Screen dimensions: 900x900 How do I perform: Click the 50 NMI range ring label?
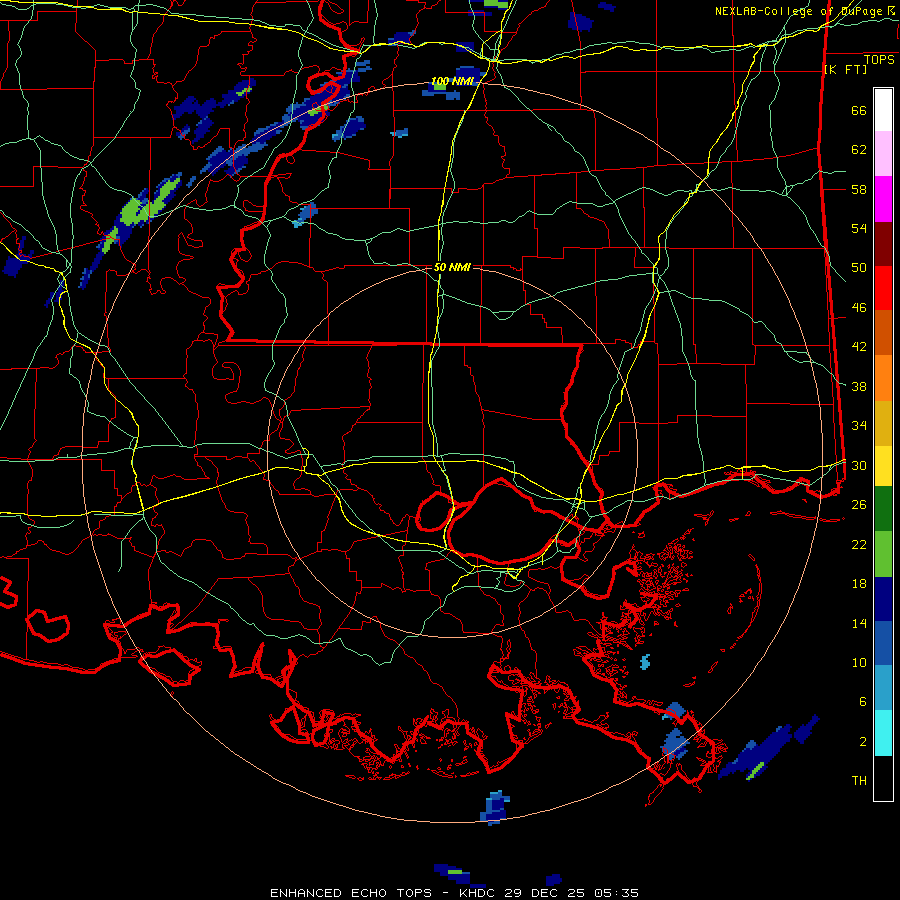click(x=452, y=267)
